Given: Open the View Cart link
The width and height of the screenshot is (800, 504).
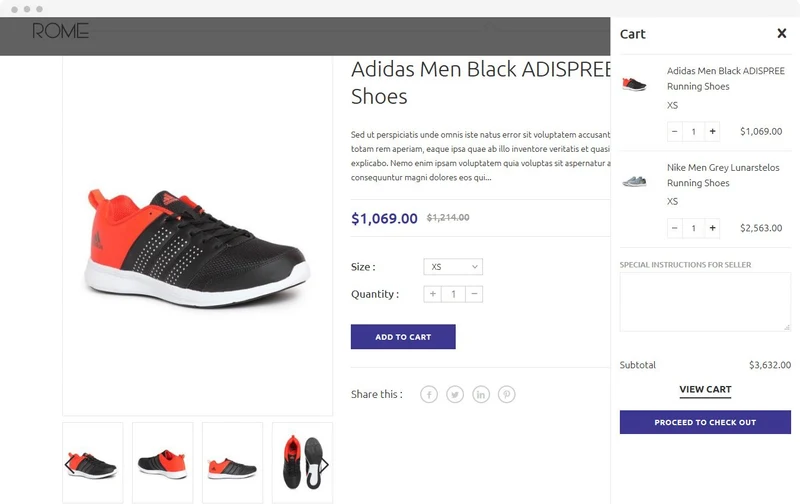Looking at the screenshot, I should [x=705, y=390].
